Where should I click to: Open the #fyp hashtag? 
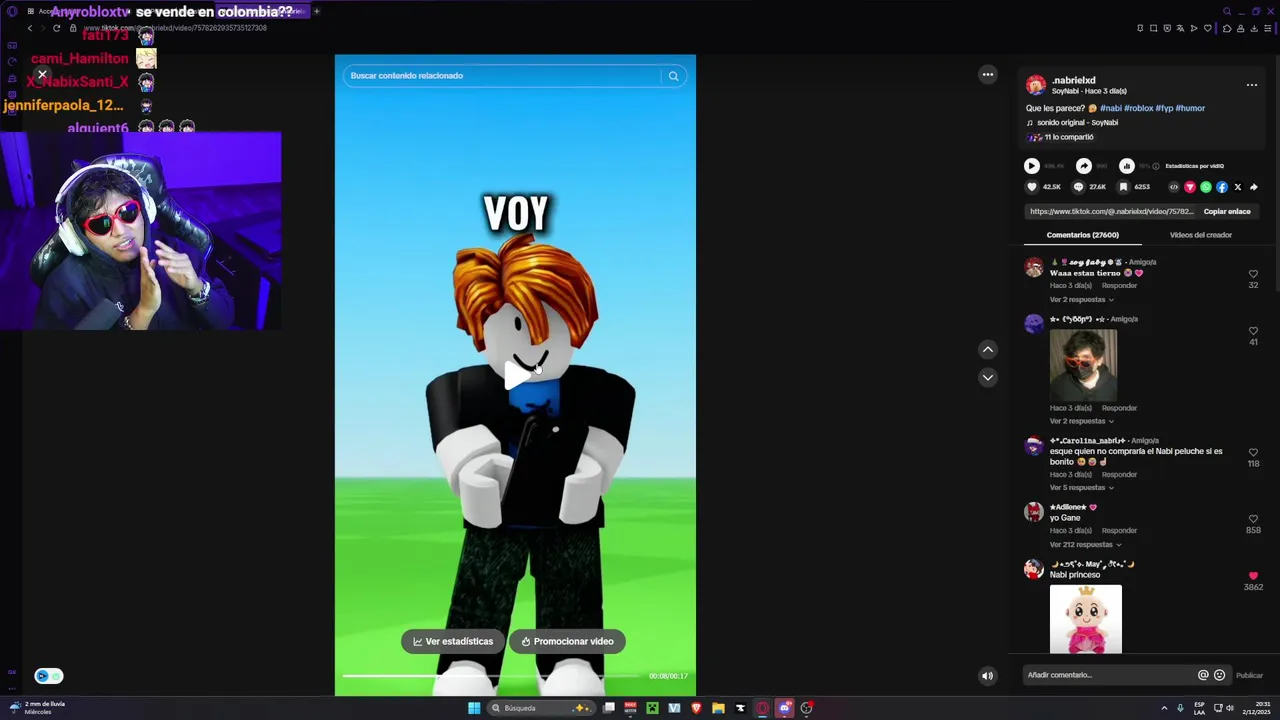tap(1164, 108)
